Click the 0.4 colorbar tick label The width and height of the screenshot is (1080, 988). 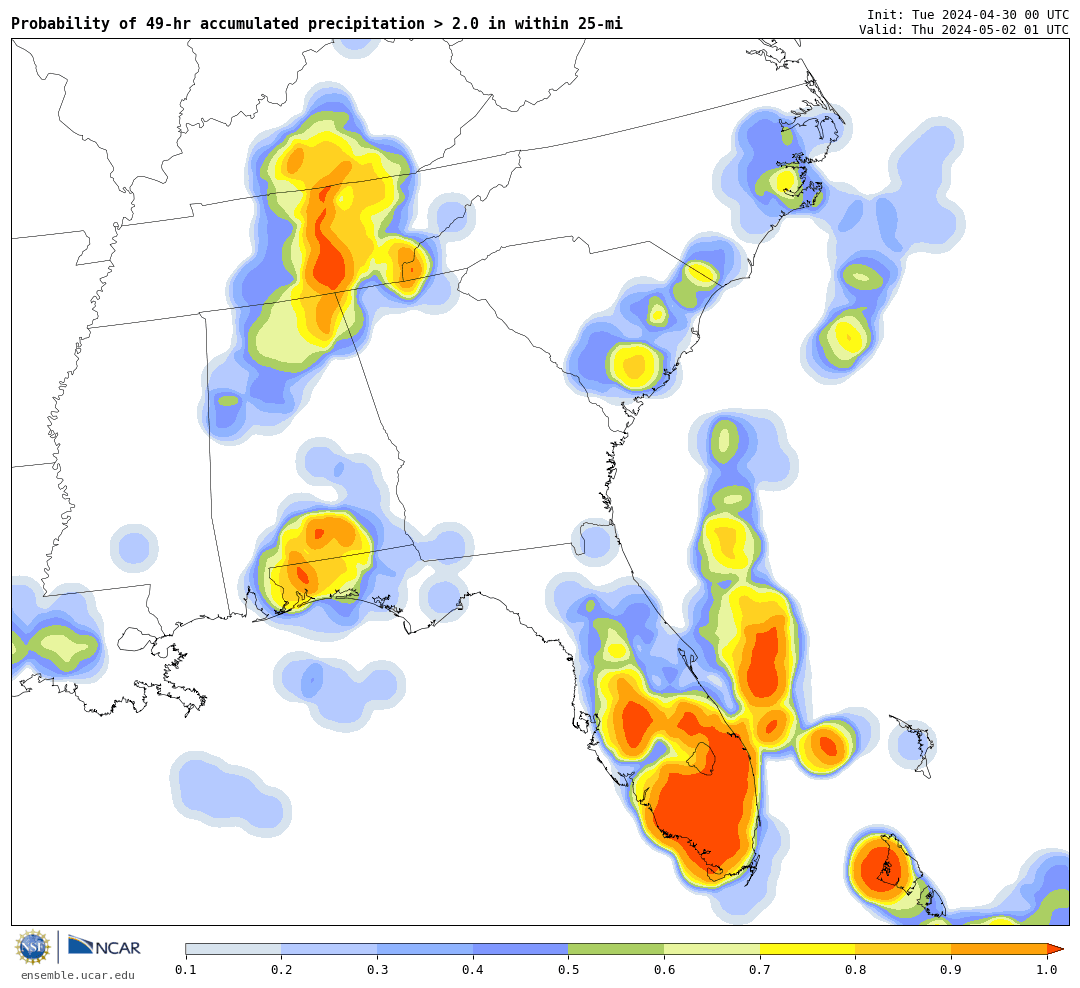point(472,969)
